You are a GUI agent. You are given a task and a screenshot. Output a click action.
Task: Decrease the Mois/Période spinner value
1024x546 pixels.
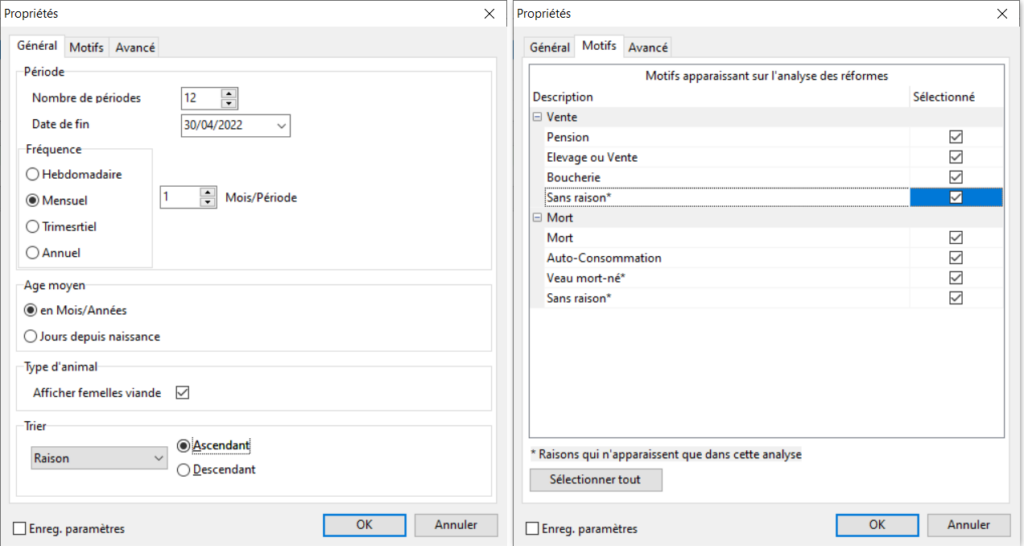208,203
